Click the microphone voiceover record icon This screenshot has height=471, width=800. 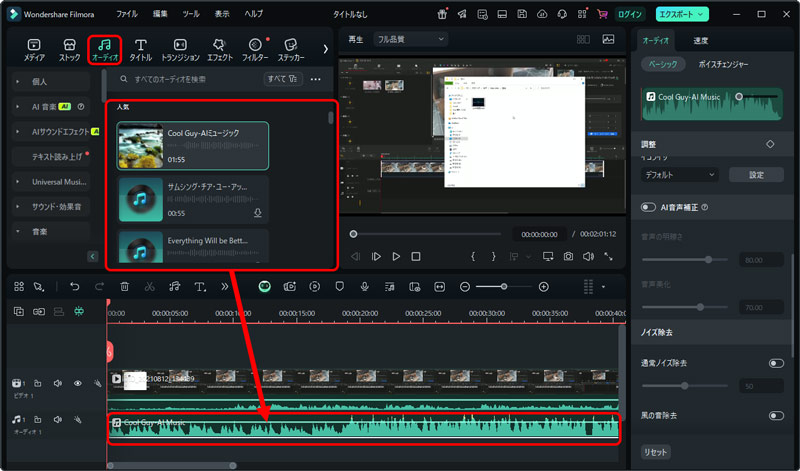pyautogui.click(x=364, y=287)
